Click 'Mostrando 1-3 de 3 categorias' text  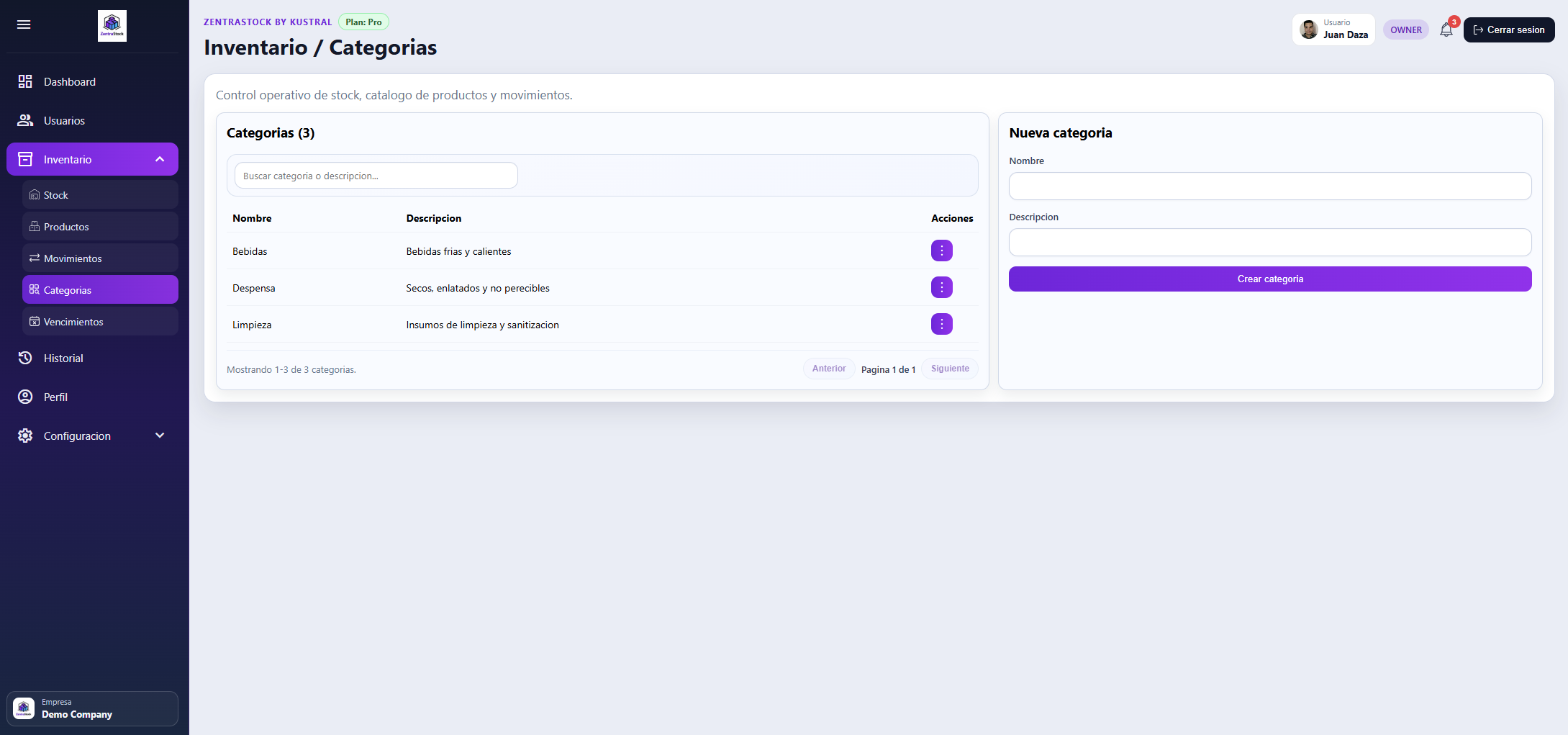(291, 370)
